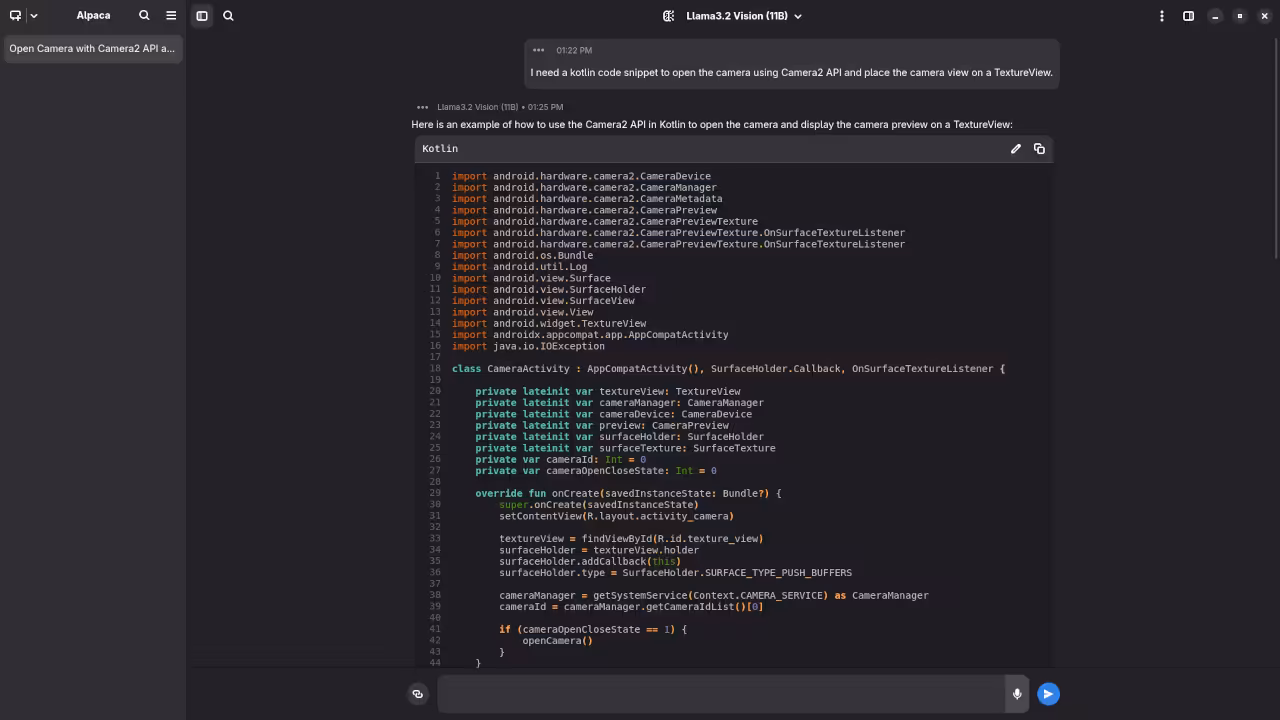The image size is (1280, 720).
Task: Start a new chat with top-left icon
Action: pyautogui.click(x=15, y=16)
